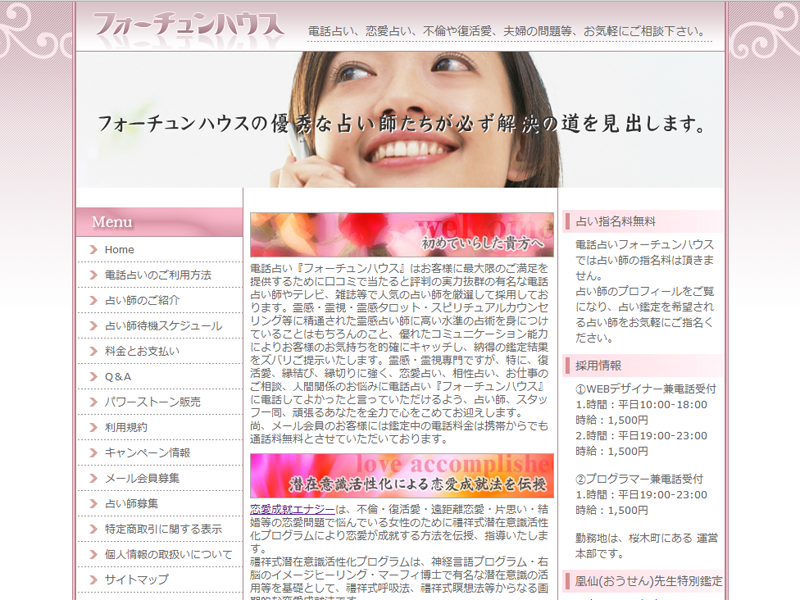Click the smiling woman hero banner
The image size is (800, 600).
(400, 119)
